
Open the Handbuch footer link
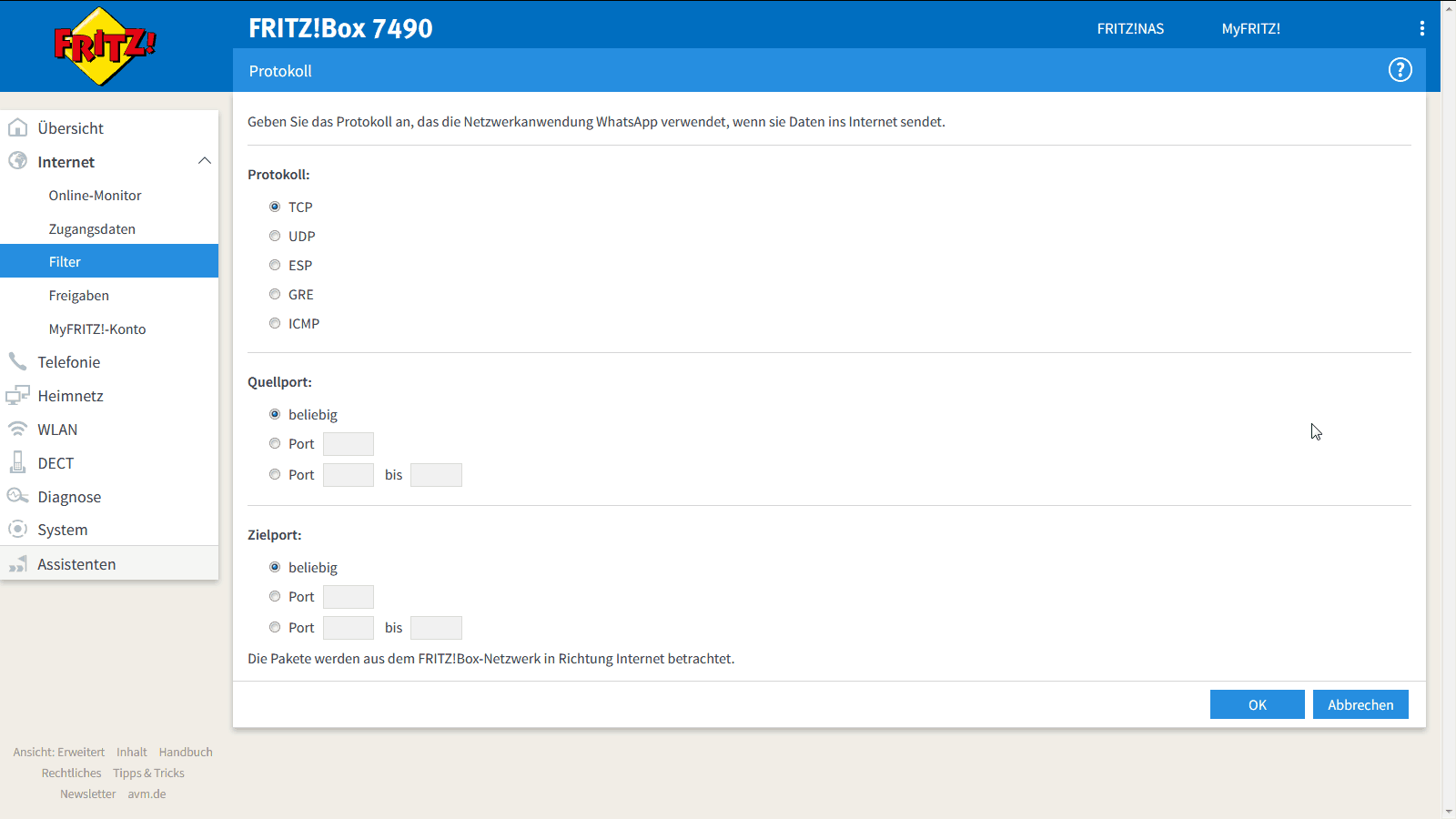(x=186, y=752)
